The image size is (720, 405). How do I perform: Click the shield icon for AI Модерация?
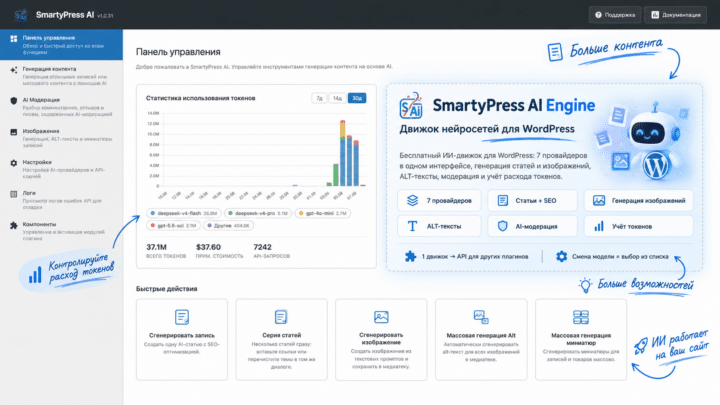click(x=14, y=101)
